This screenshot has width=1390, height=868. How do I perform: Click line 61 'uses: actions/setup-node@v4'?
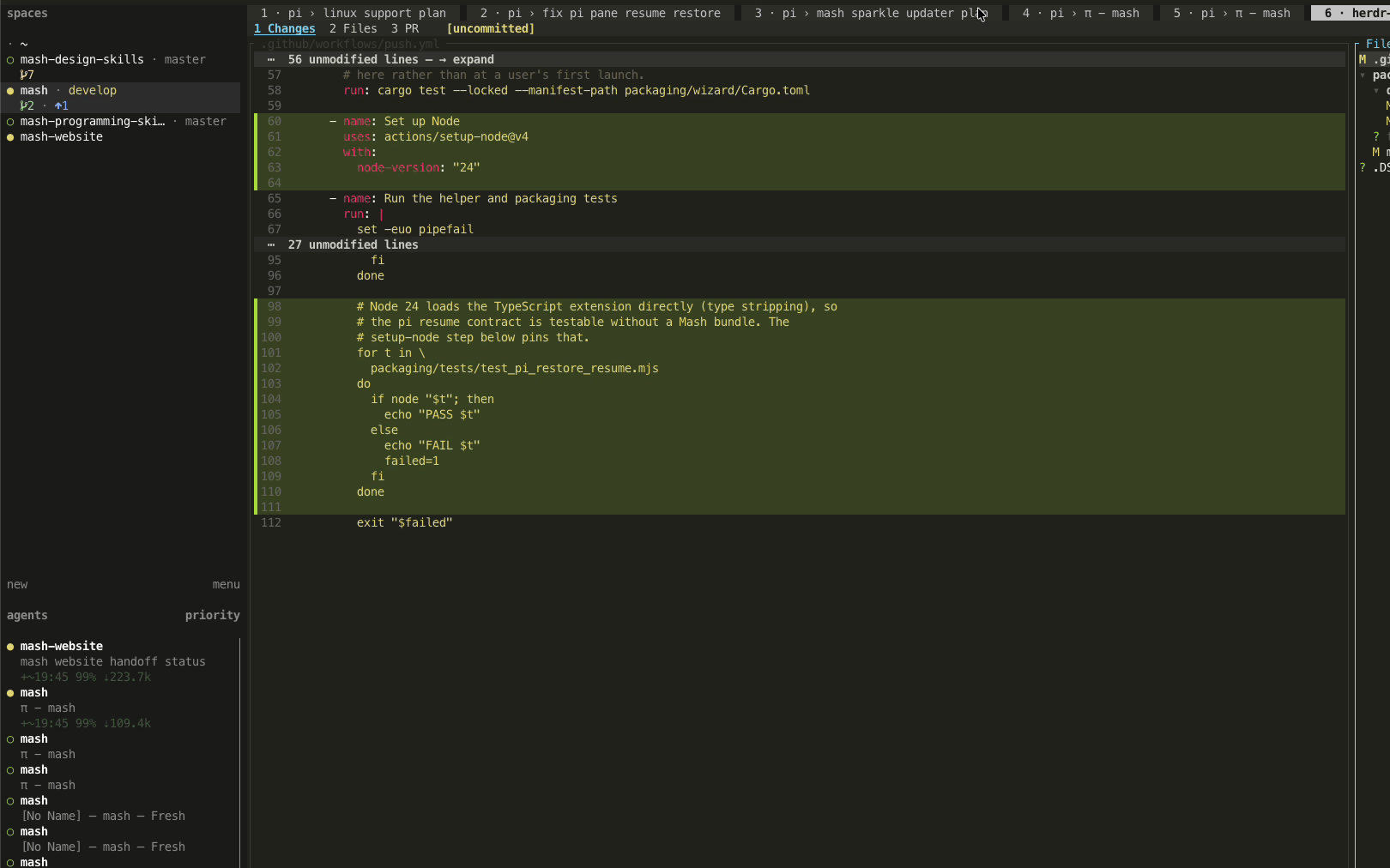point(435,137)
